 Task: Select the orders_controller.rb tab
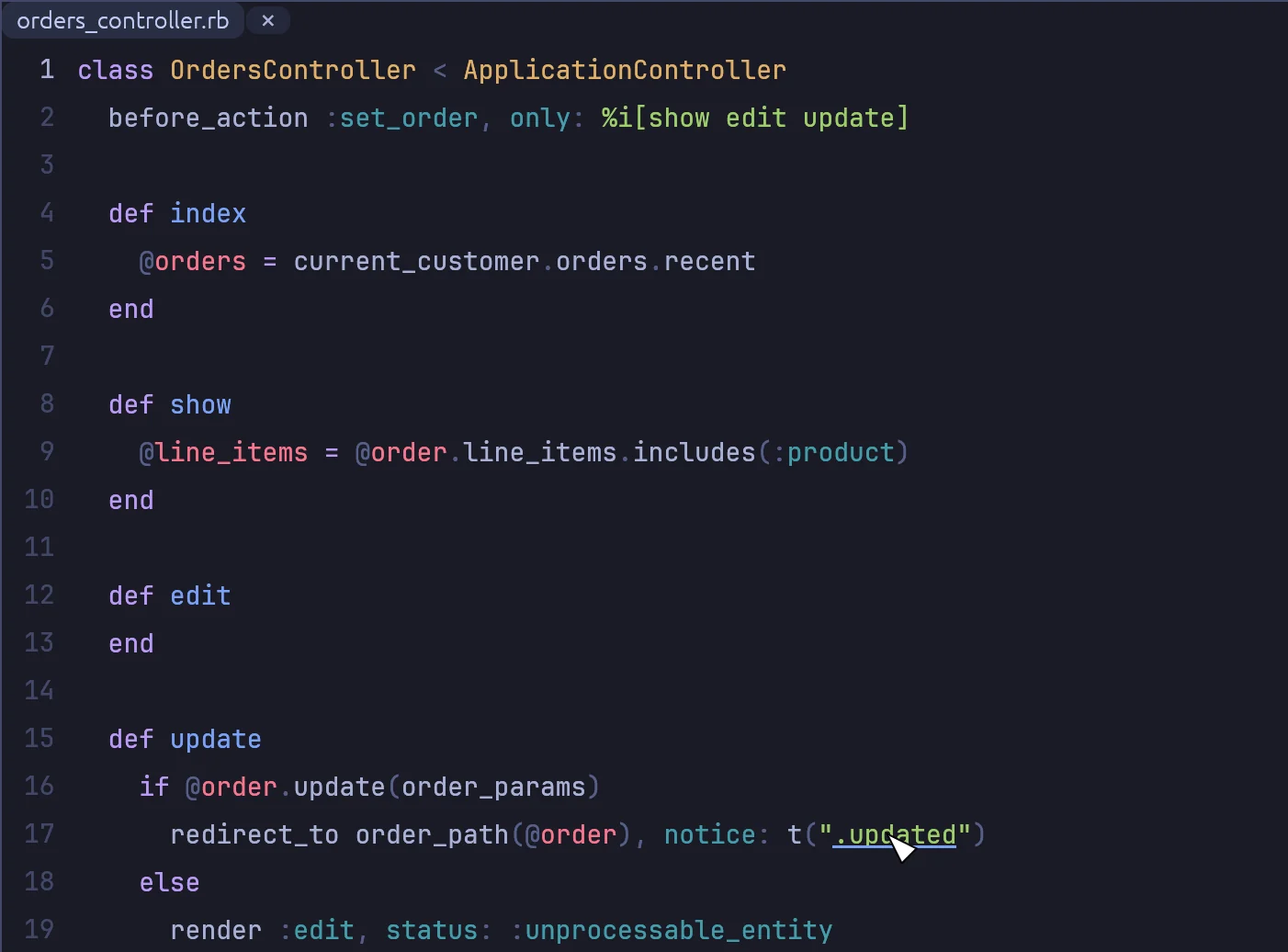tap(122, 20)
